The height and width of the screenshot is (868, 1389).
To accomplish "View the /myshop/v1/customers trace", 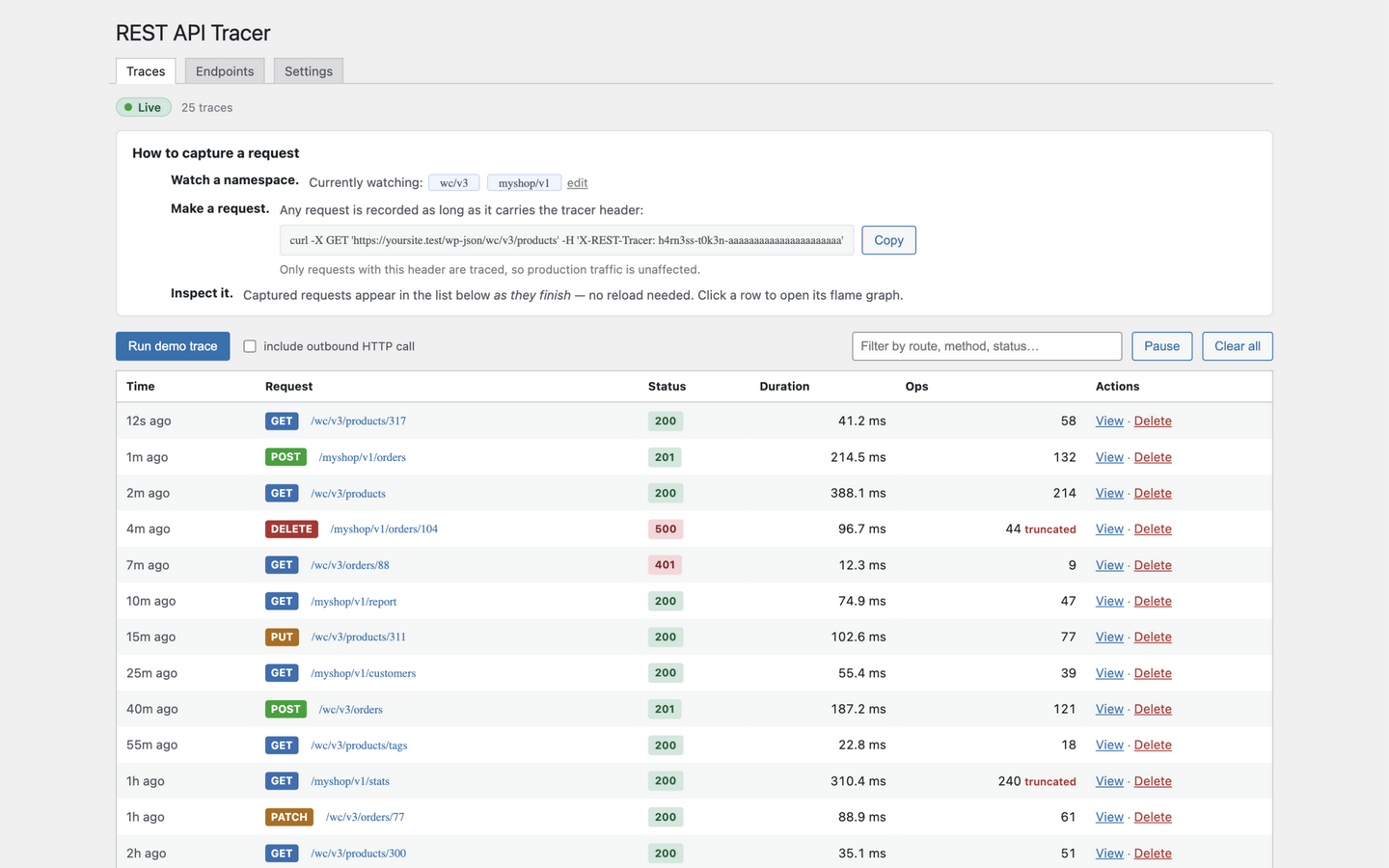I will pyautogui.click(x=1109, y=673).
